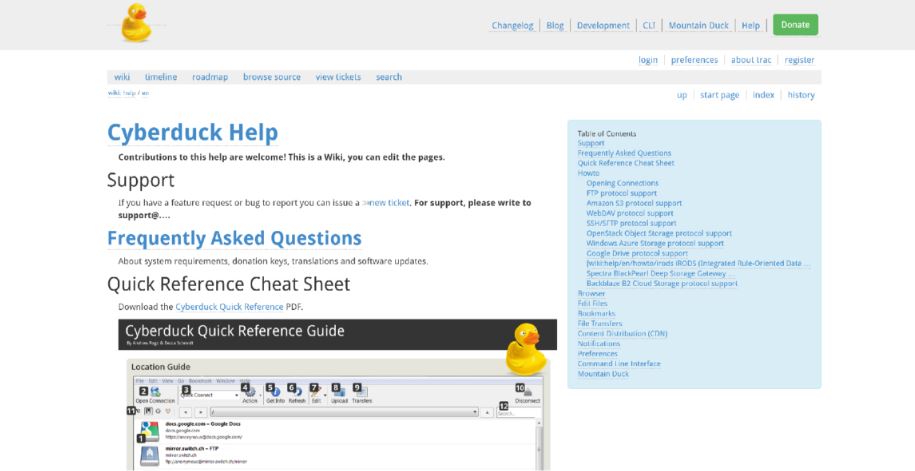Open Frequently Asked Questions heading link
This screenshot has height=471, width=915.
click(x=235, y=238)
